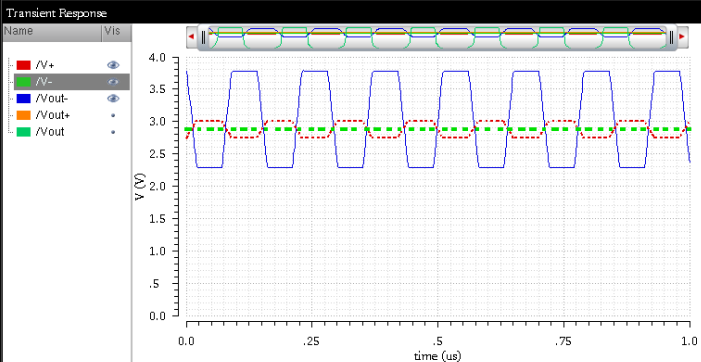Click the teal /Vout color swatch
The height and width of the screenshot is (362, 701).
click(x=23, y=132)
